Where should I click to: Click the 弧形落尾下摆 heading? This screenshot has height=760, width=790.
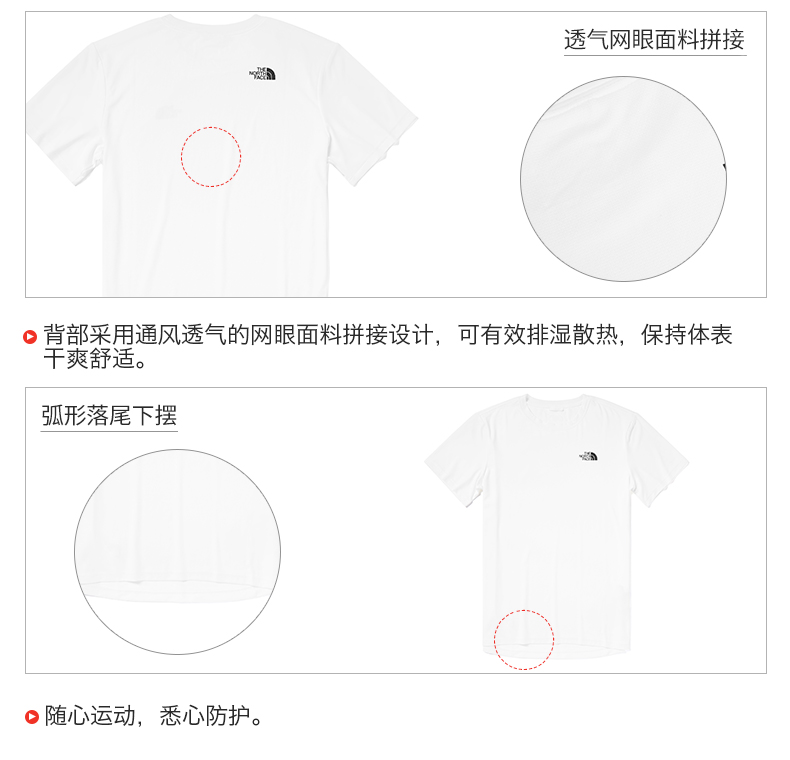(x=109, y=416)
